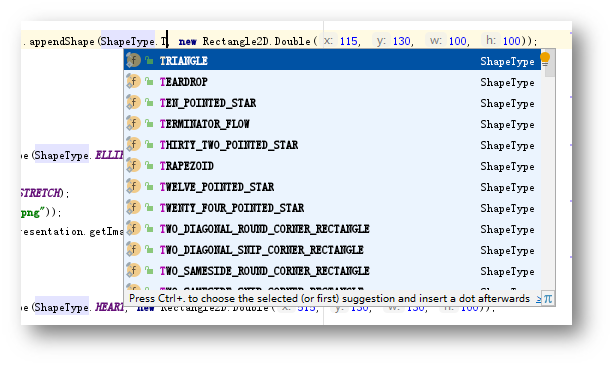Image resolution: width=614 pixels, height=367 pixels.
Task: Click the 'new' keyword in the top code line
Action: click(x=188, y=41)
